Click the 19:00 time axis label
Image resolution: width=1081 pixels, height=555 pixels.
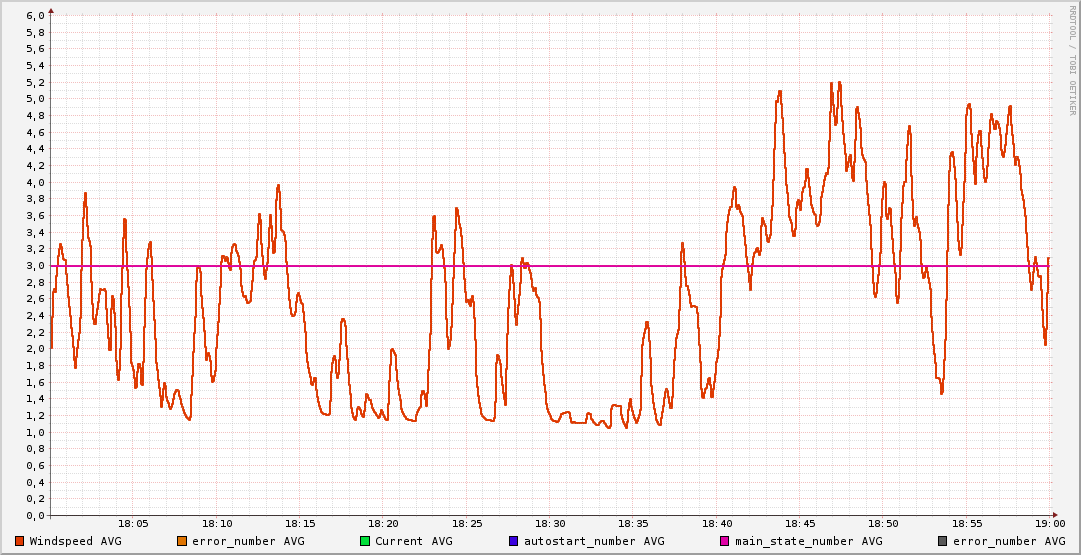1050,523
